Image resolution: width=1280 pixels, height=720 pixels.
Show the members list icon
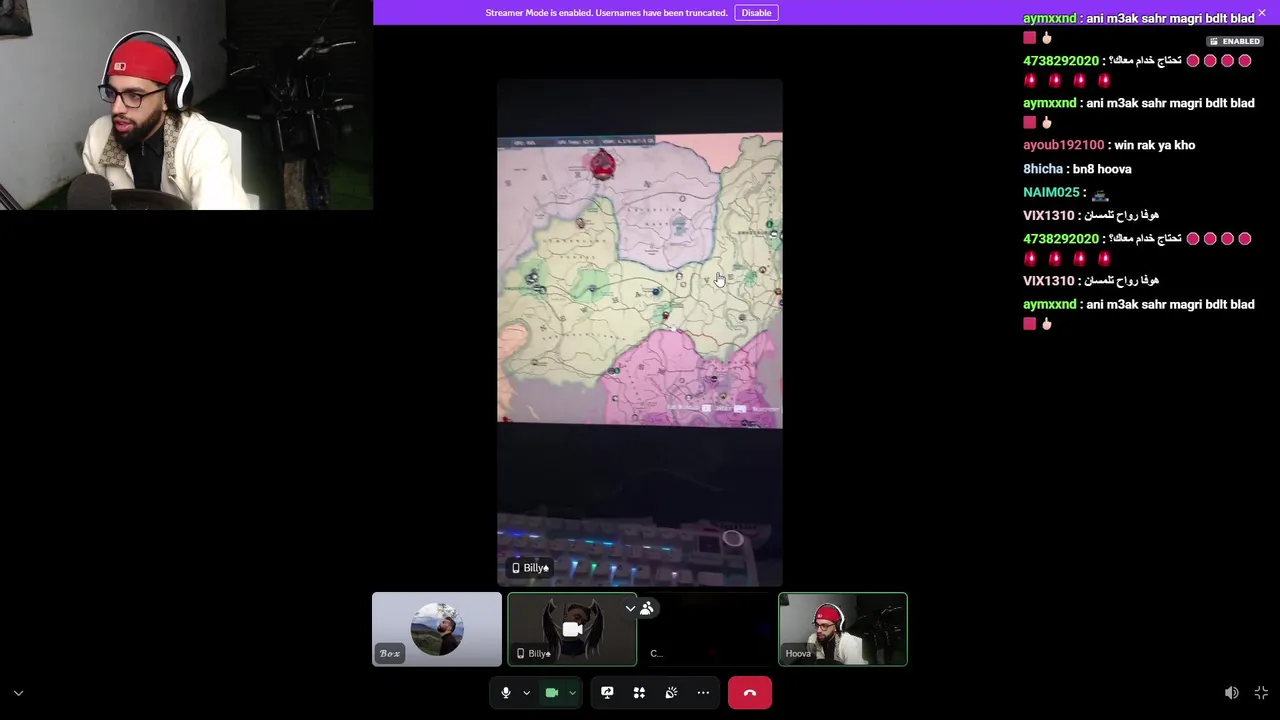click(x=647, y=608)
